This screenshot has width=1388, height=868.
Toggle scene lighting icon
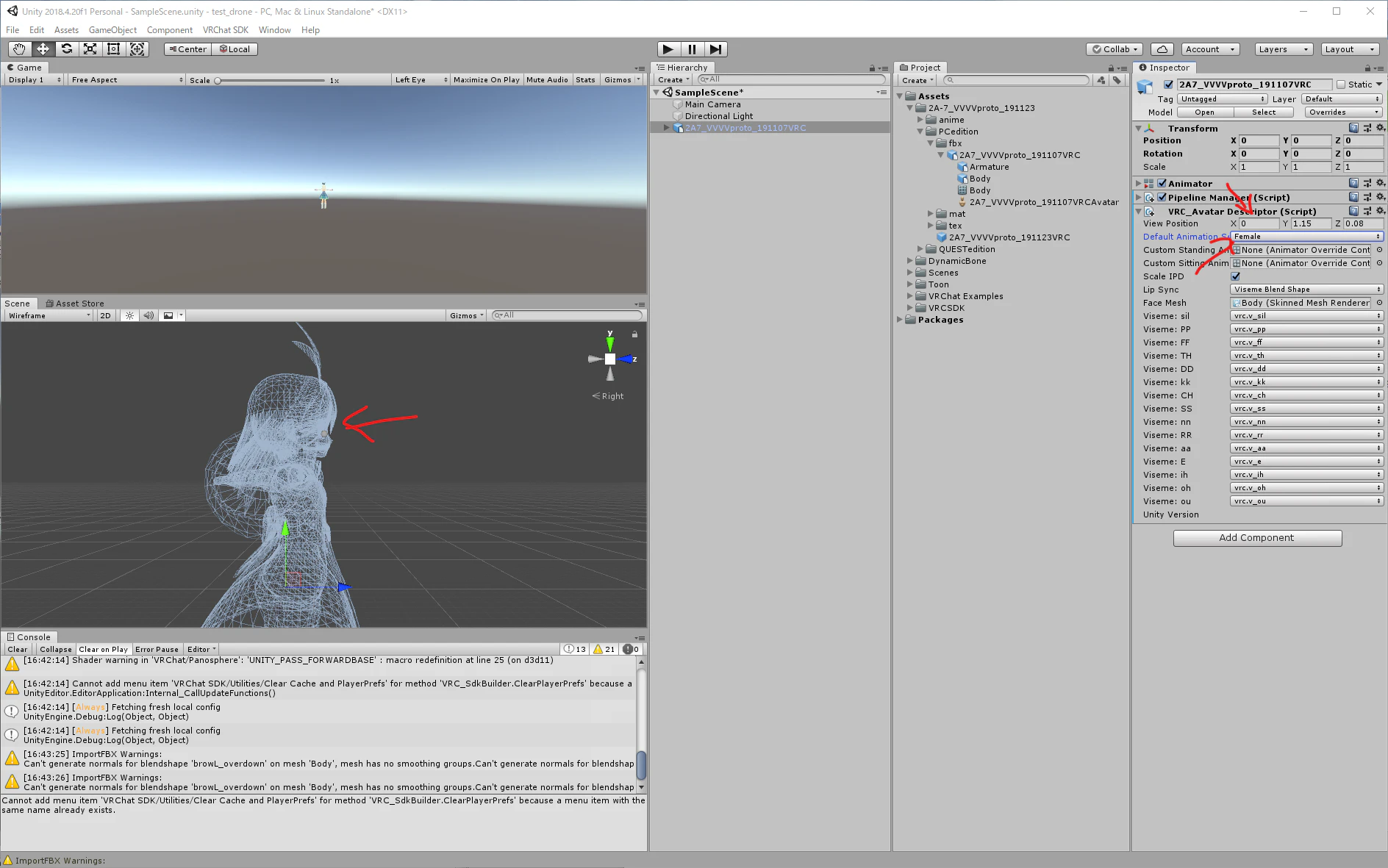point(129,315)
